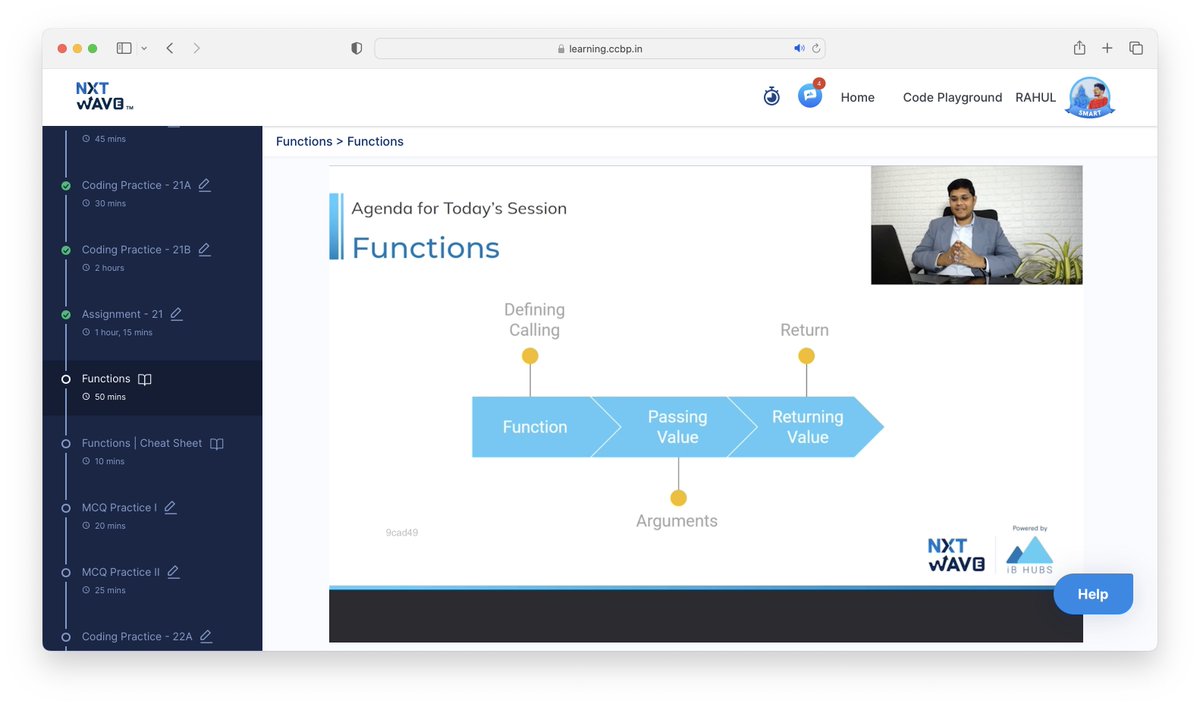This screenshot has height=707, width=1200.
Task: Click pencil icon next to MCQ Practice II
Action: [x=173, y=571]
